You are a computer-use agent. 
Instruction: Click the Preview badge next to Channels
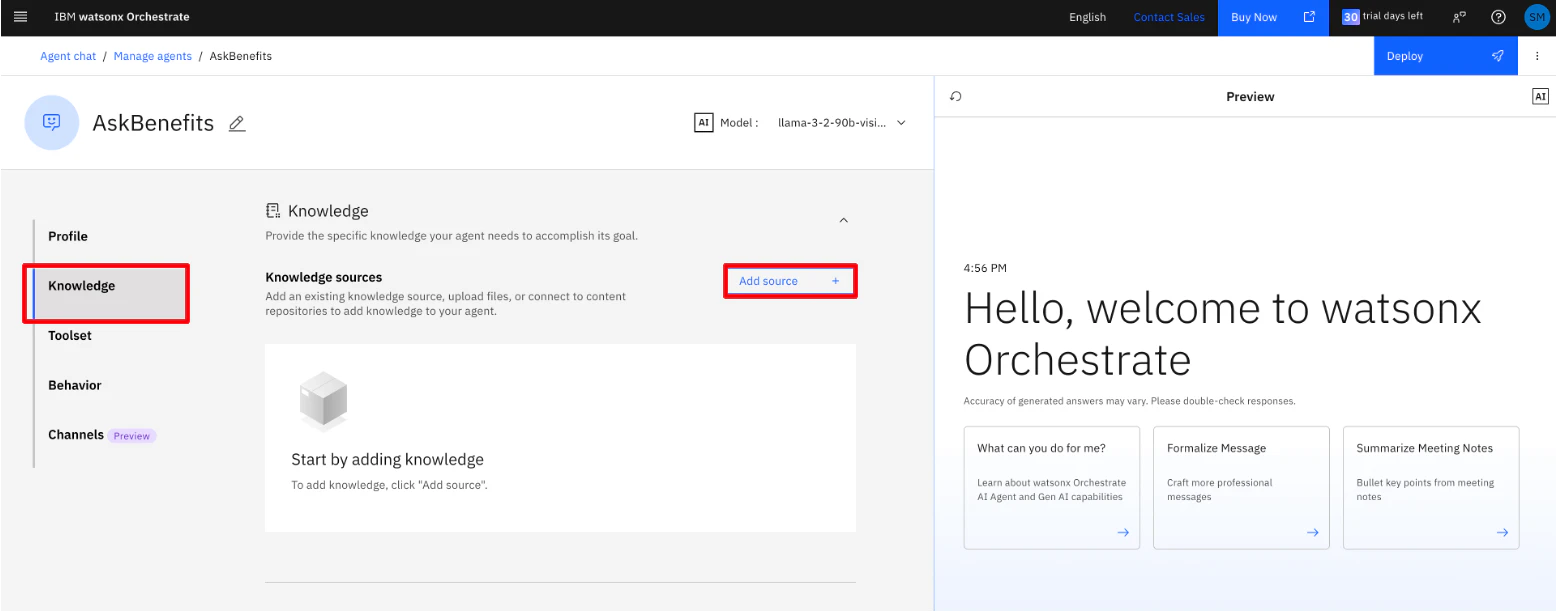pos(132,436)
